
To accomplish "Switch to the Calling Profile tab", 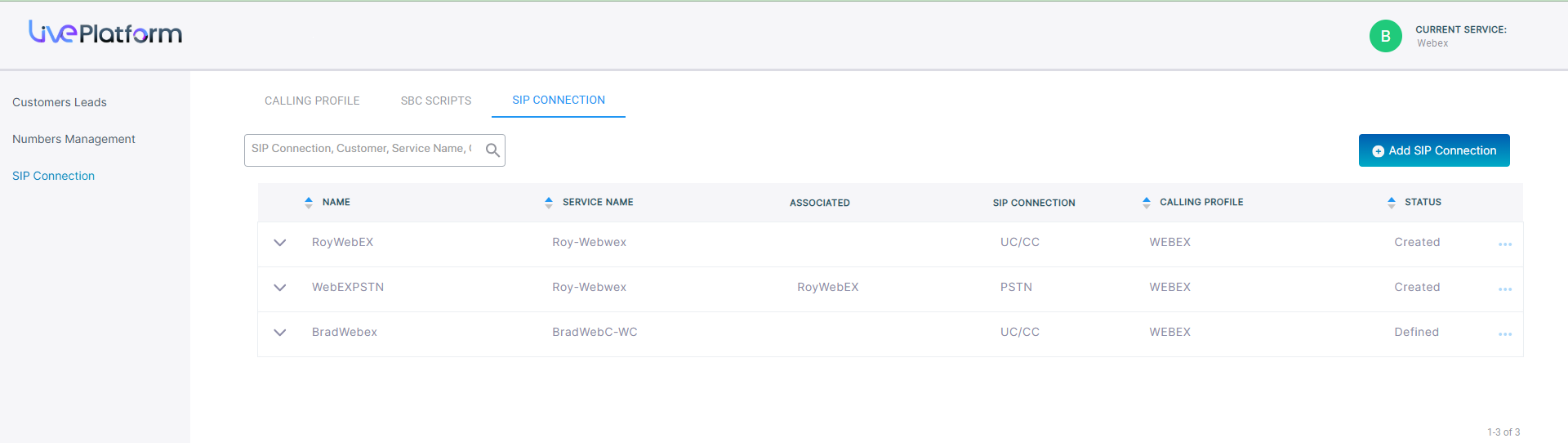I will click(x=312, y=101).
